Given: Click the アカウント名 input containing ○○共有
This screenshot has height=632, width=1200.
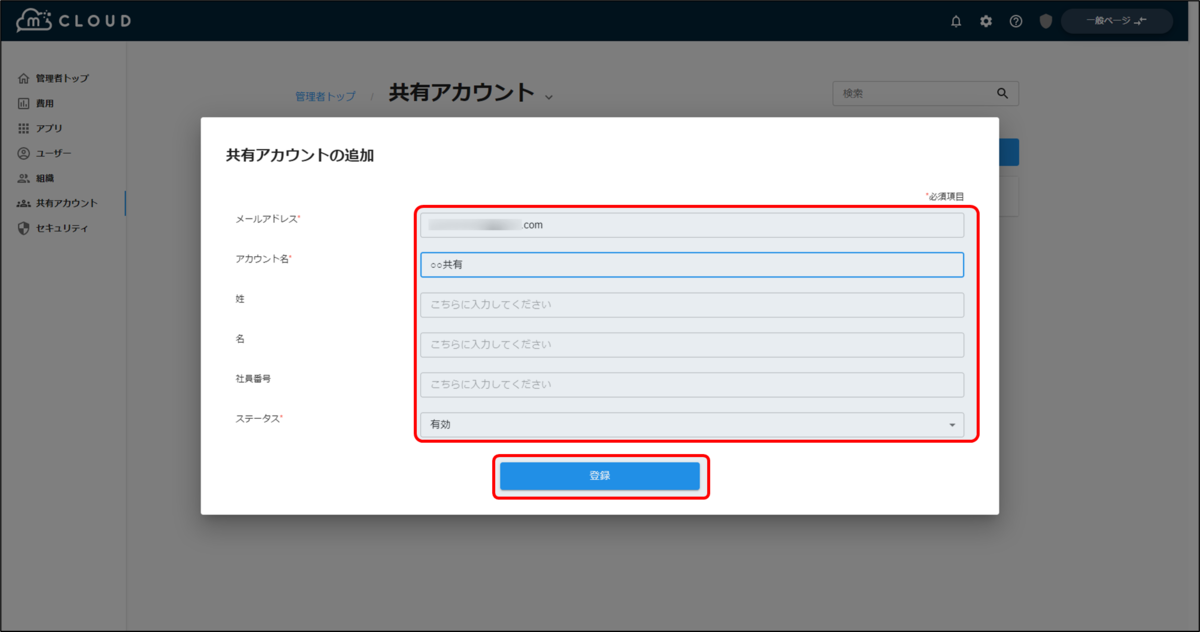Looking at the screenshot, I should click(691, 264).
